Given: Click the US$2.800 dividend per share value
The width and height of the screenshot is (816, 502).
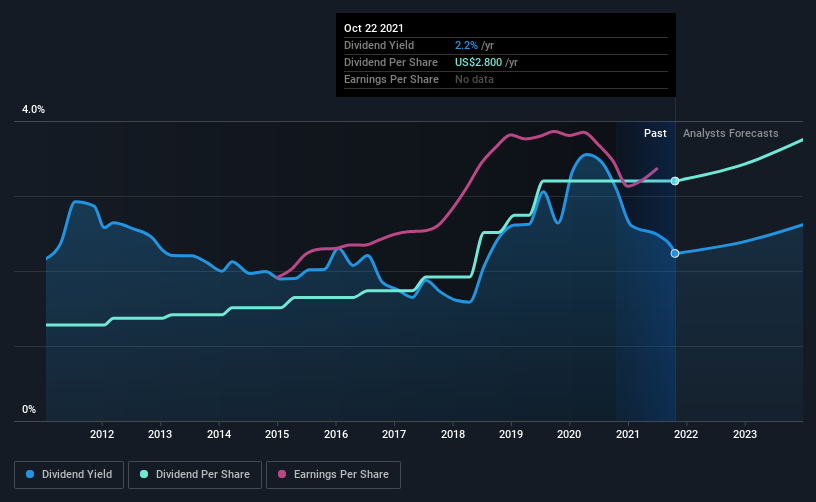Looking at the screenshot, I should 478,62.
